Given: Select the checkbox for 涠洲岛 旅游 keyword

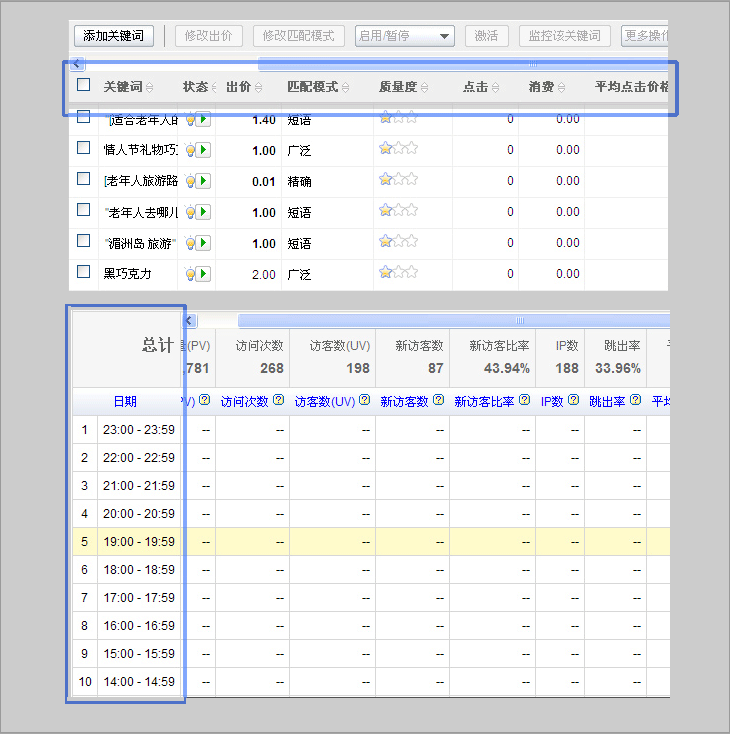Looking at the screenshot, I should click(84, 241).
